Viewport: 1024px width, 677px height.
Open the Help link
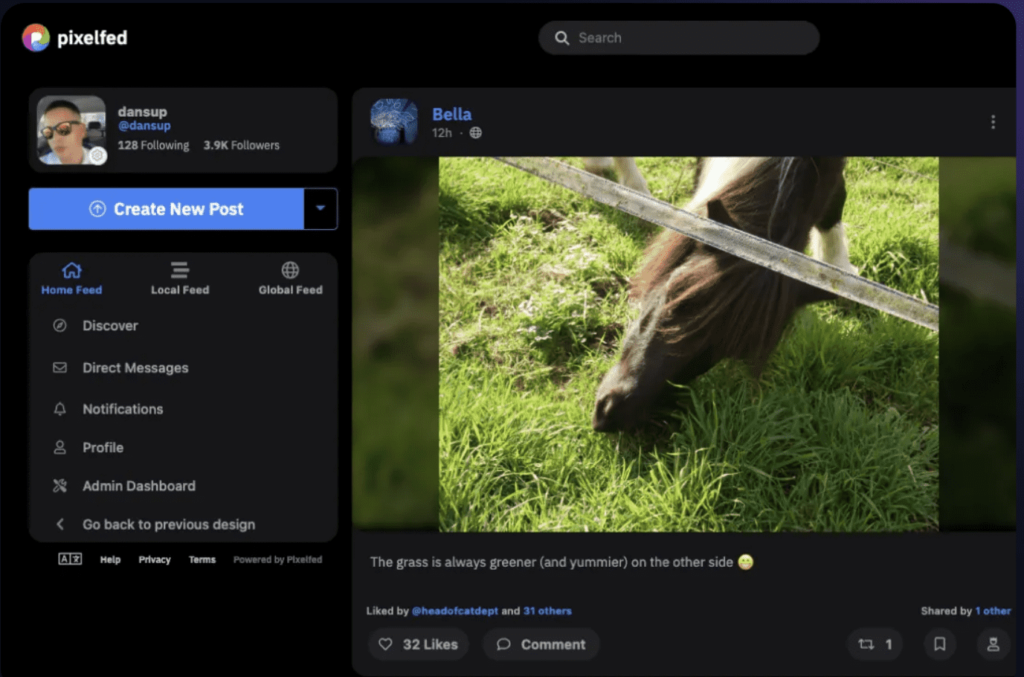coord(110,559)
